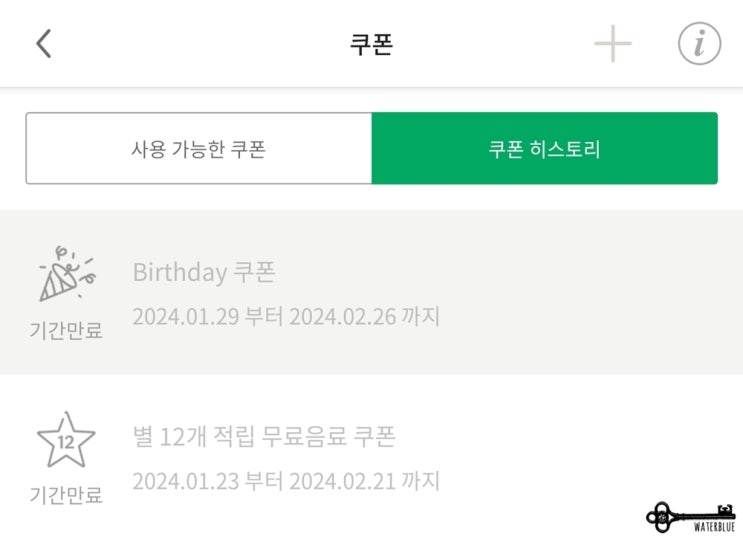743x539 pixels.
Task: Select 기간만료 label under star icon
Action: click(x=66, y=494)
